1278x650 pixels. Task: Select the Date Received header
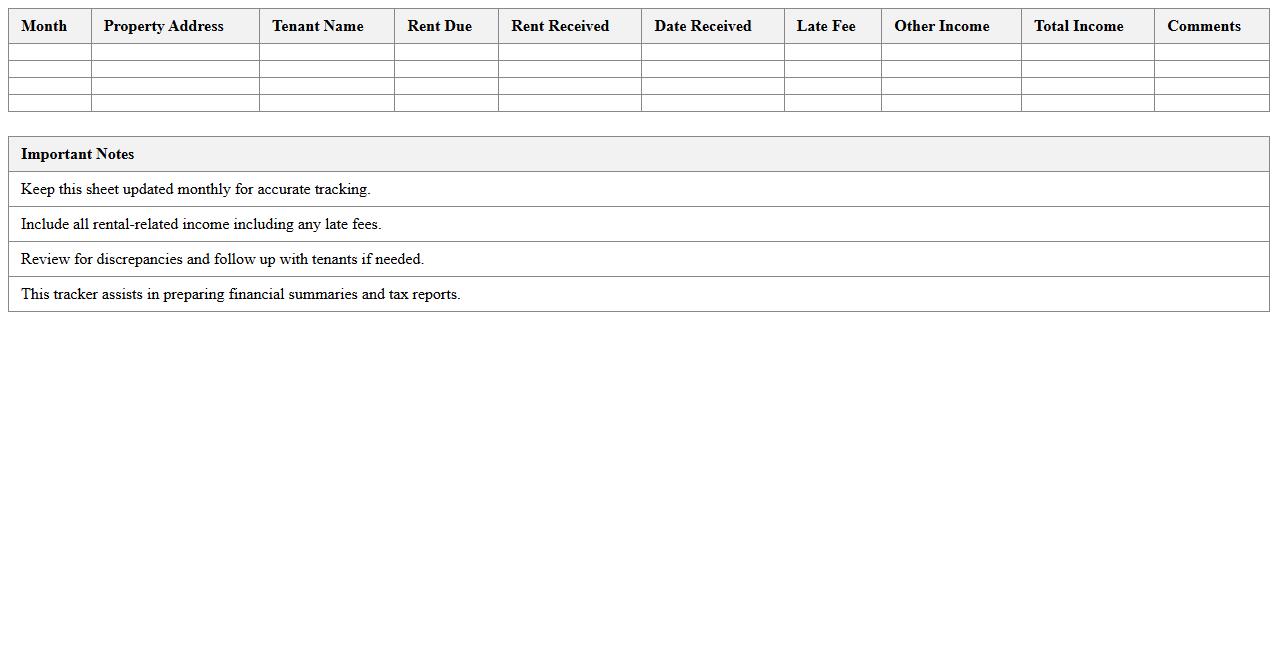pos(702,26)
